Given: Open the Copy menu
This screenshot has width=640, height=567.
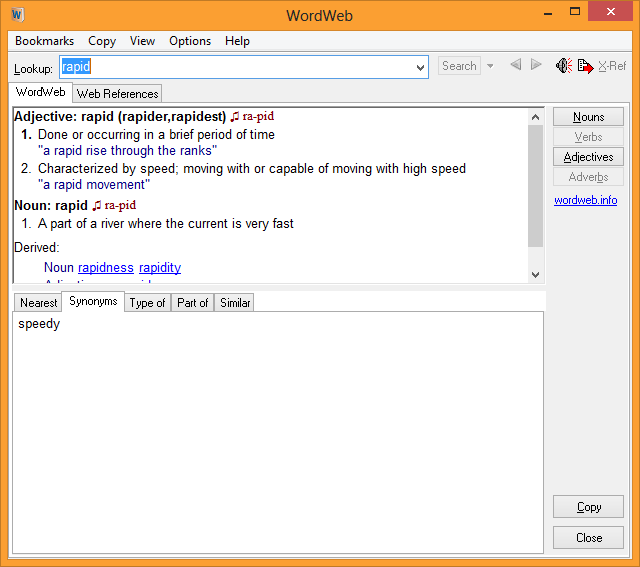Looking at the screenshot, I should tap(102, 41).
